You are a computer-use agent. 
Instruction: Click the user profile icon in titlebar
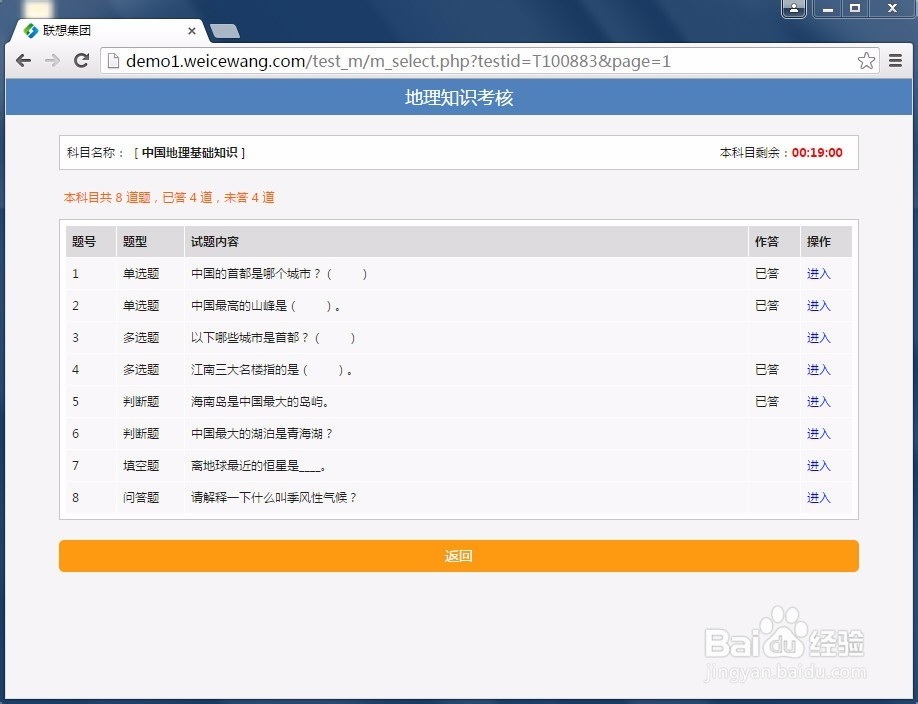click(x=793, y=9)
